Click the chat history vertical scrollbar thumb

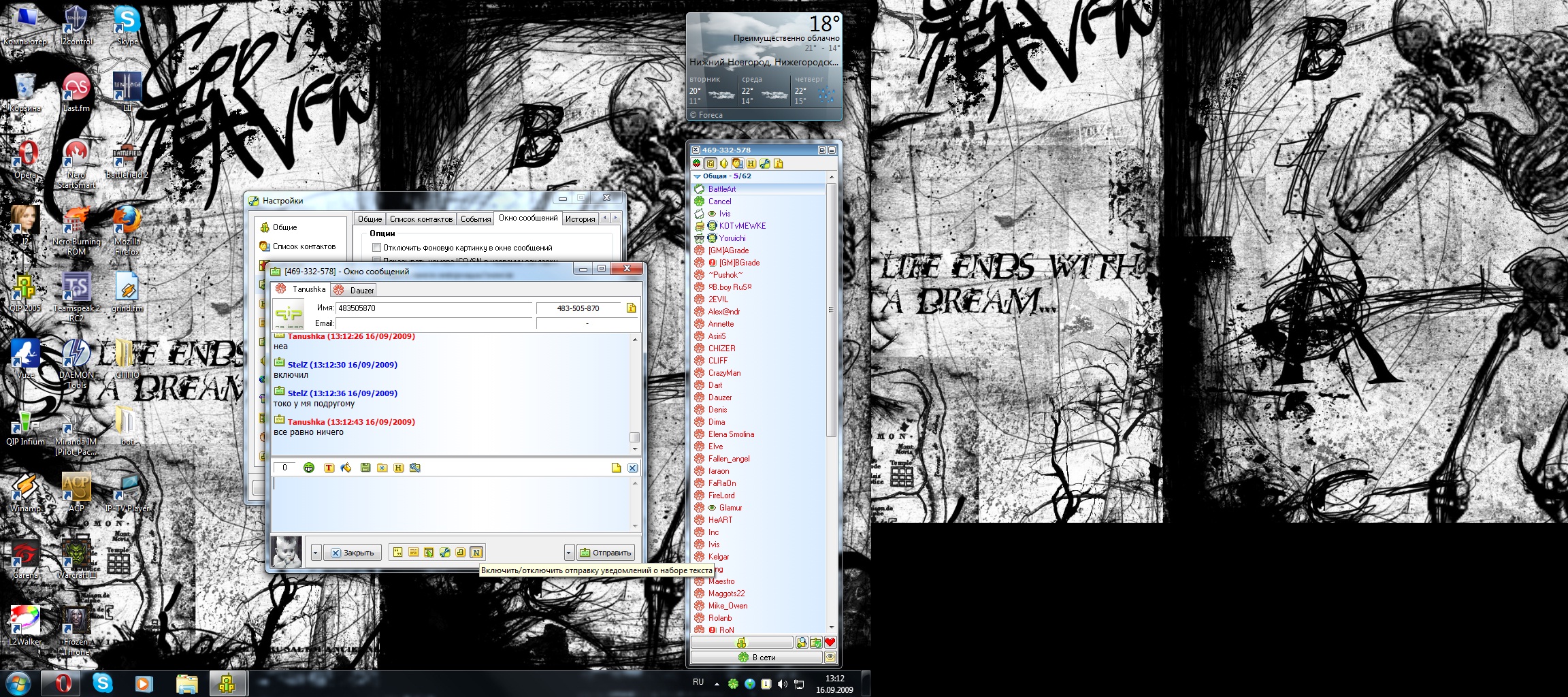click(x=634, y=437)
